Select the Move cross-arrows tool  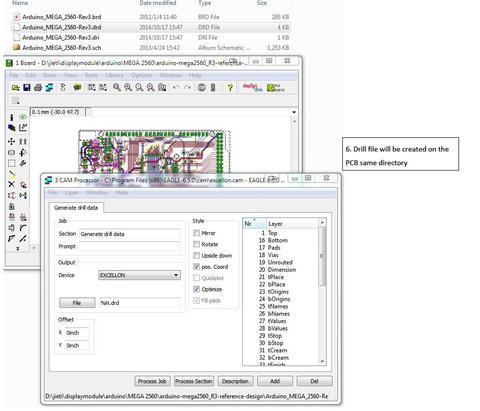click(11, 141)
